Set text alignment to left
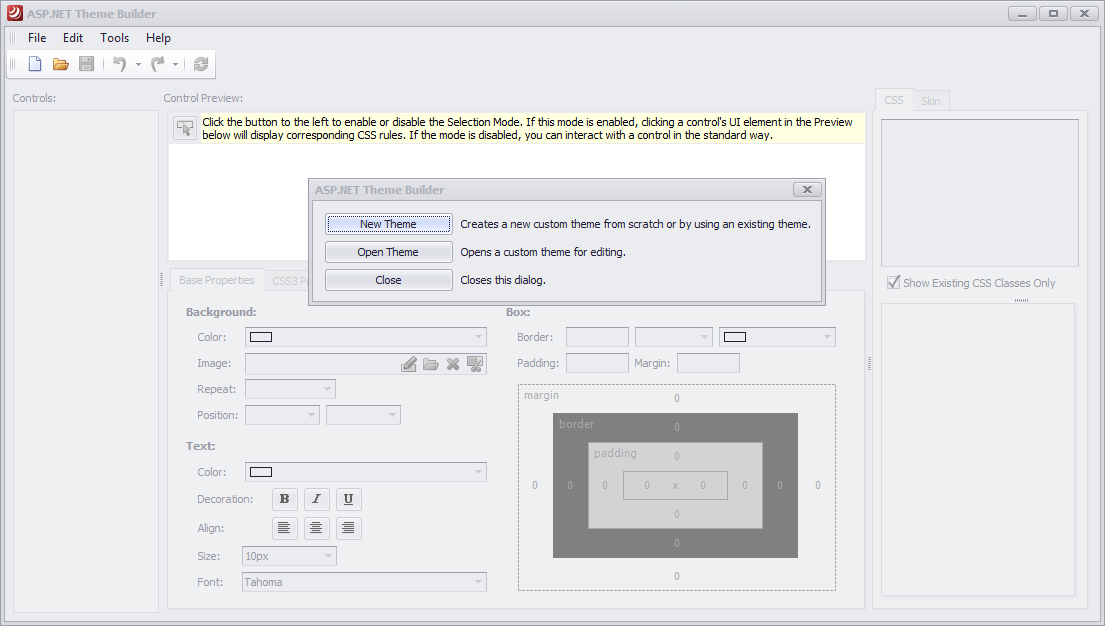This screenshot has height=626, width=1105. pyautogui.click(x=285, y=528)
